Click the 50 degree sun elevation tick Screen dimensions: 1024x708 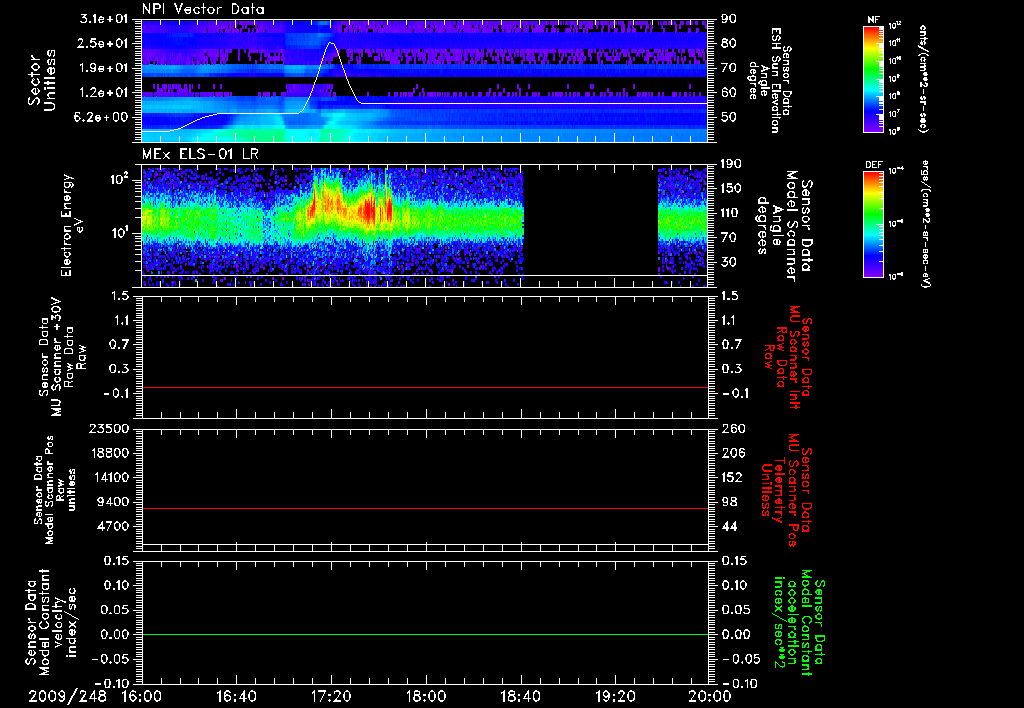[x=729, y=117]
